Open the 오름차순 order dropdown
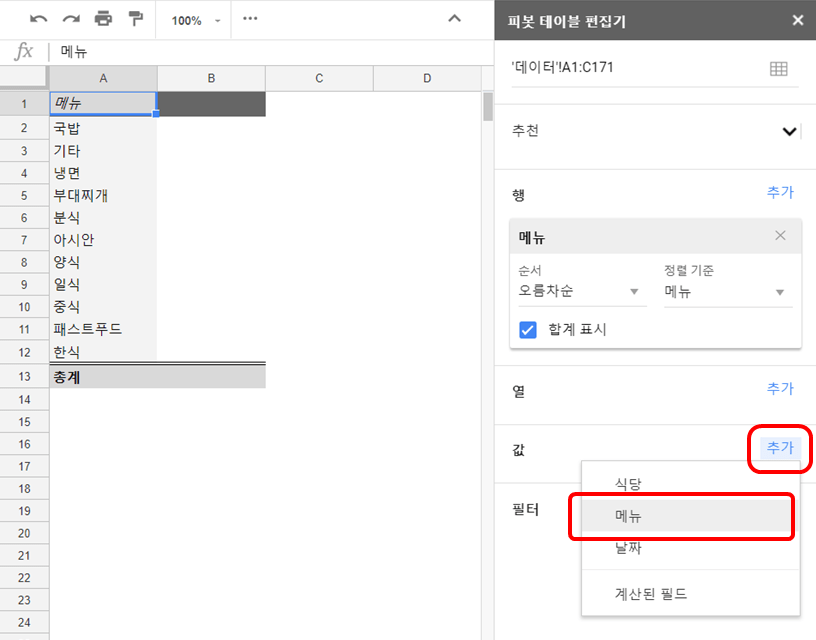 pyautogui.click(x=579, y=291)
